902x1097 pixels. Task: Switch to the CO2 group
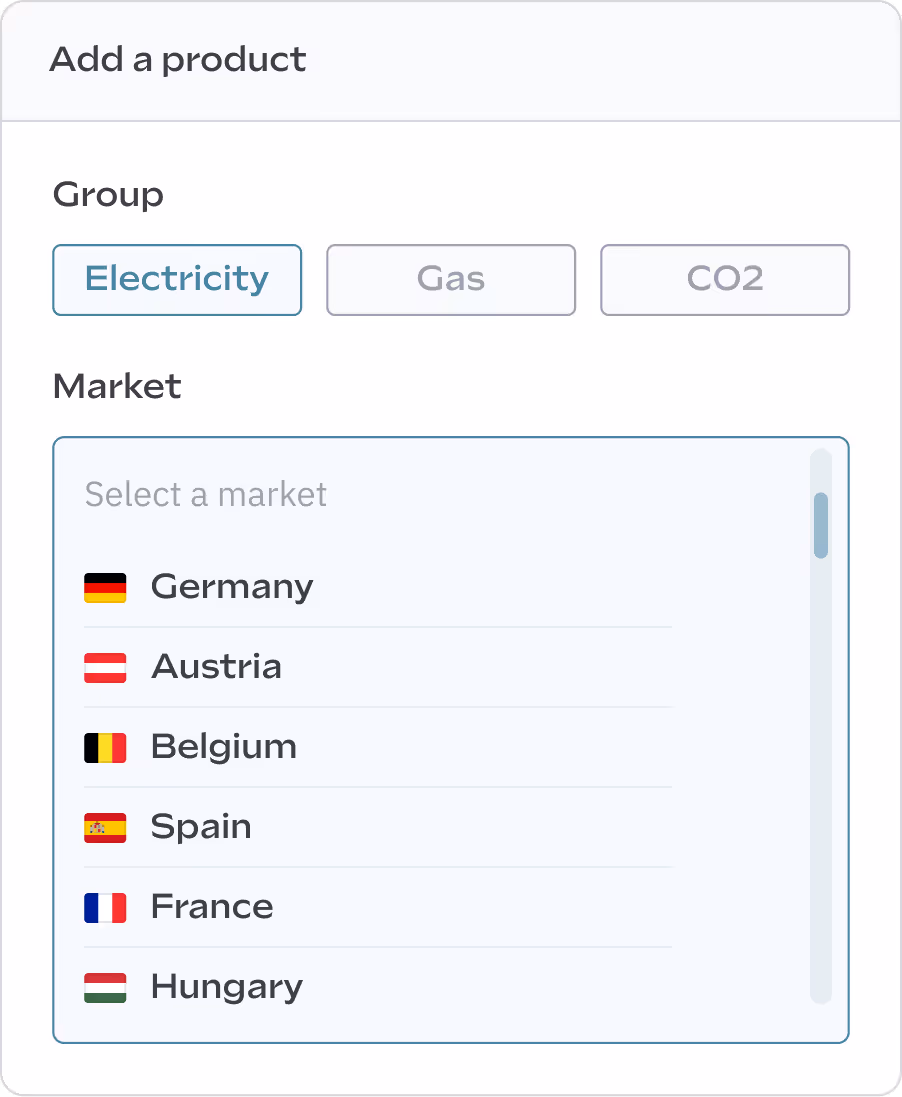coord(724,280)
